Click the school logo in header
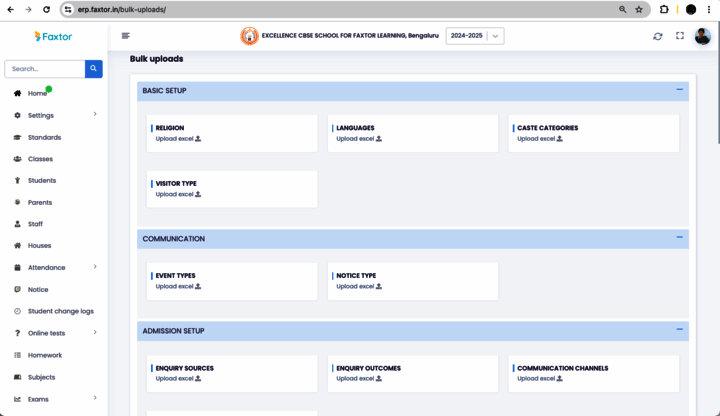 (249, 36)
